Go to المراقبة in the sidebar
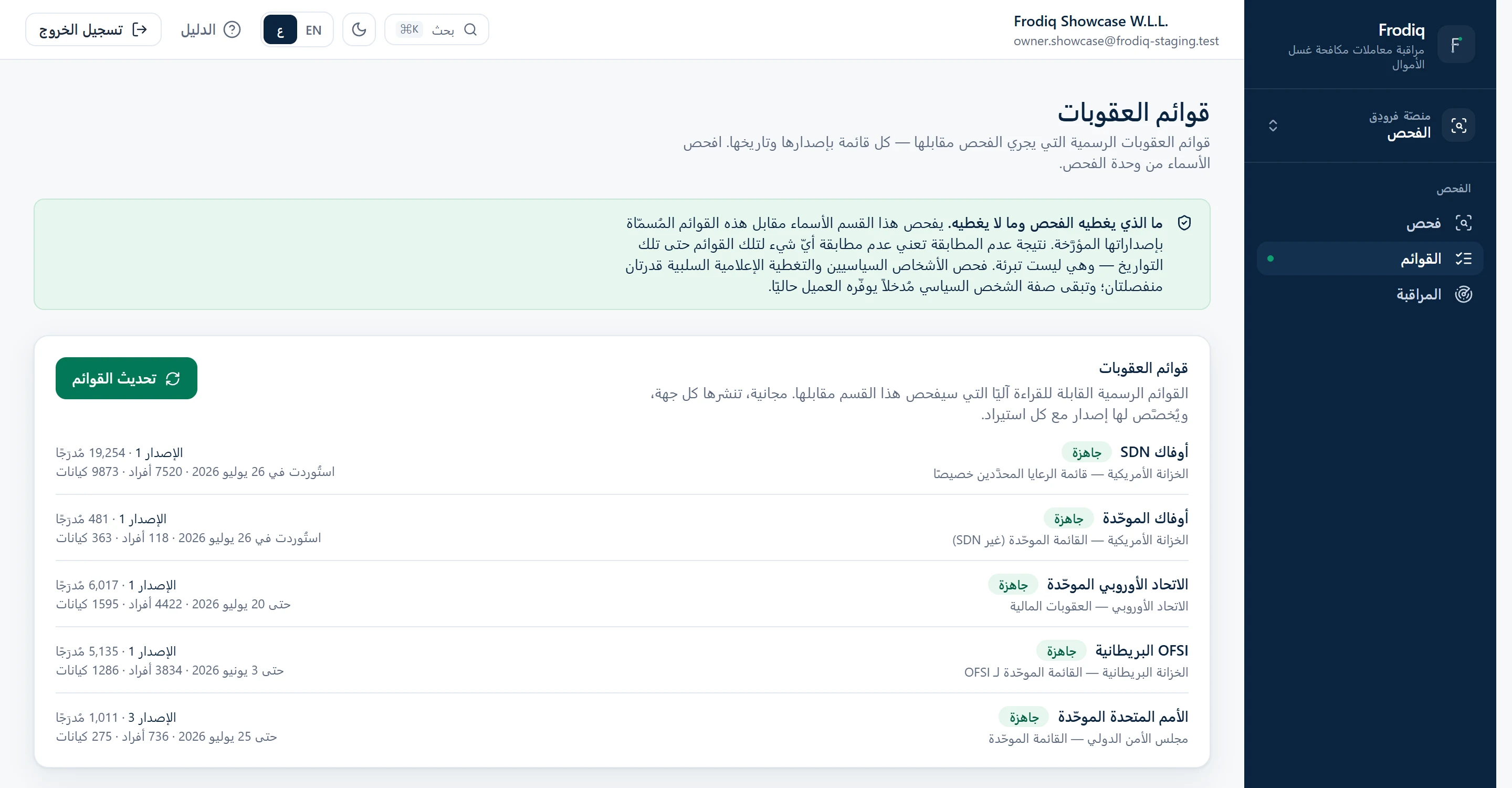Screen dimensions: 1512x788 click(x=1369, y=294)
